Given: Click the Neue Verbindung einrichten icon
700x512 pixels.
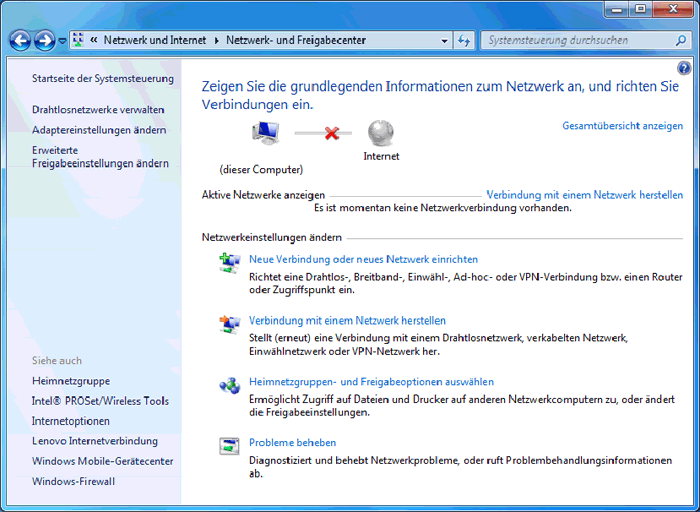Looking at the screenshot, I should click(230, 263).
